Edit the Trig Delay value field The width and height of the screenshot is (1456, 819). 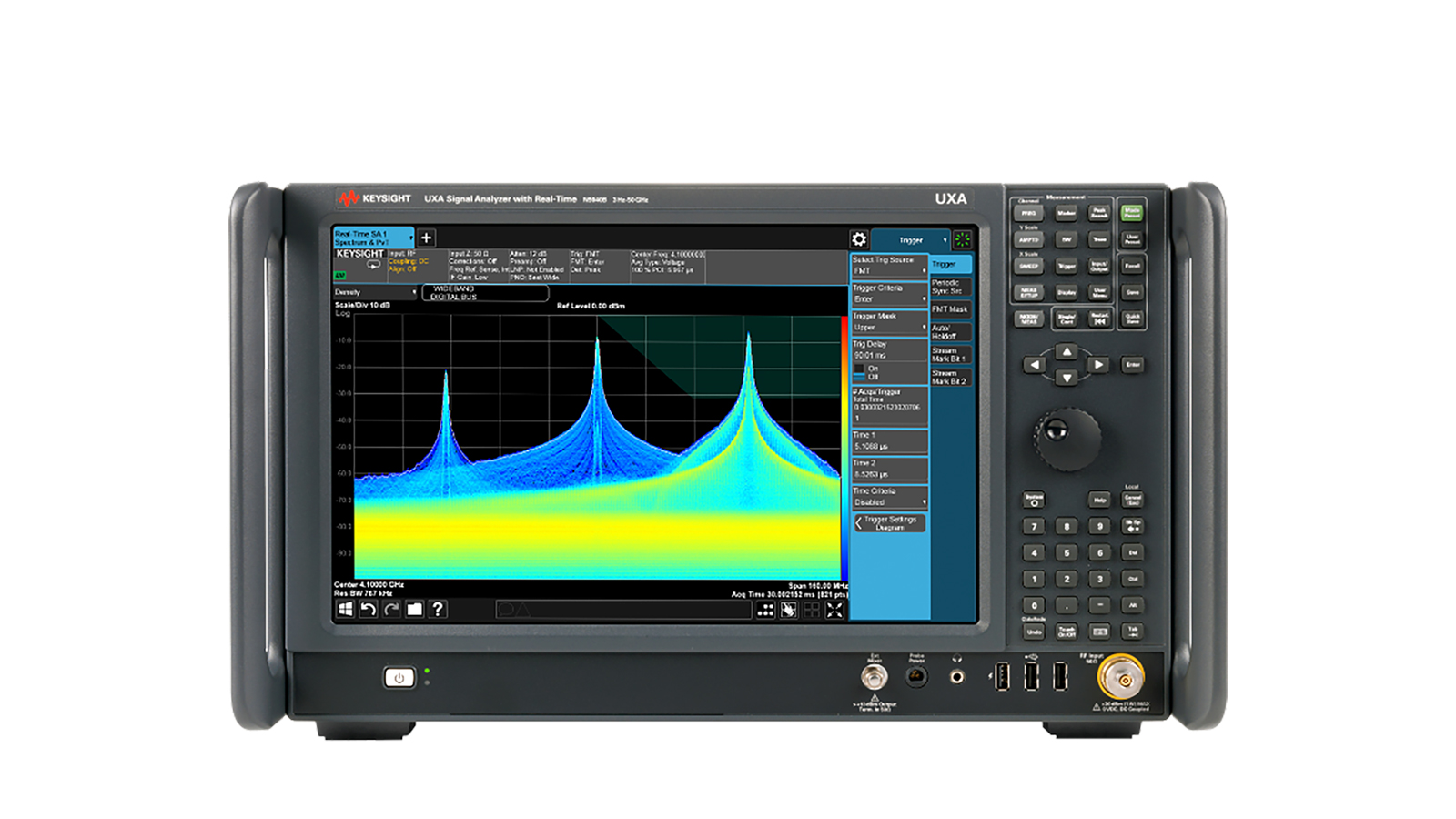889,356
